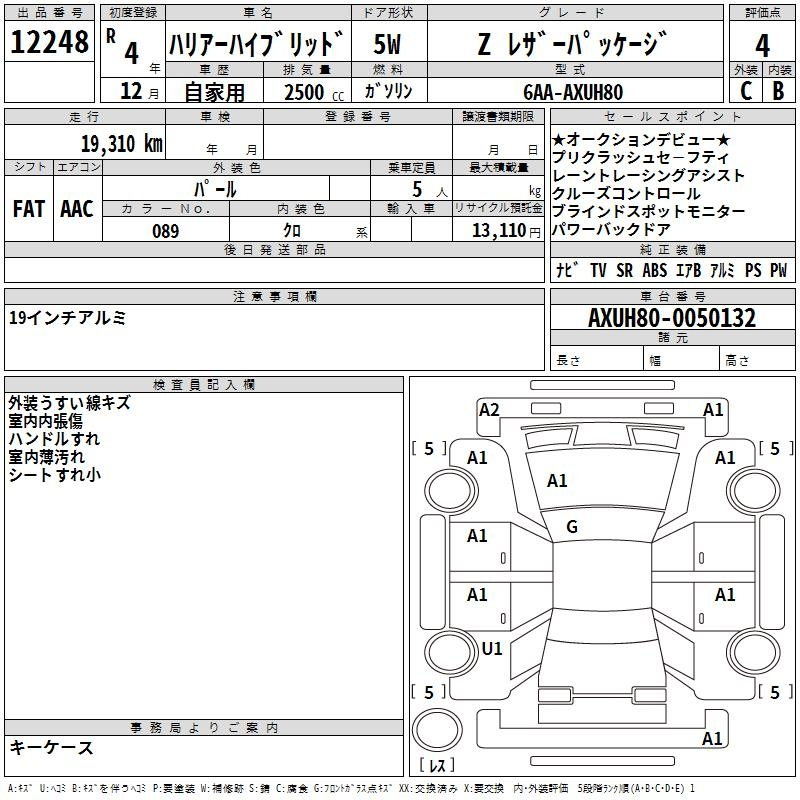Select the AAC air conditioner cell
Screen dimensions: 800x800
tap(77, 208)
